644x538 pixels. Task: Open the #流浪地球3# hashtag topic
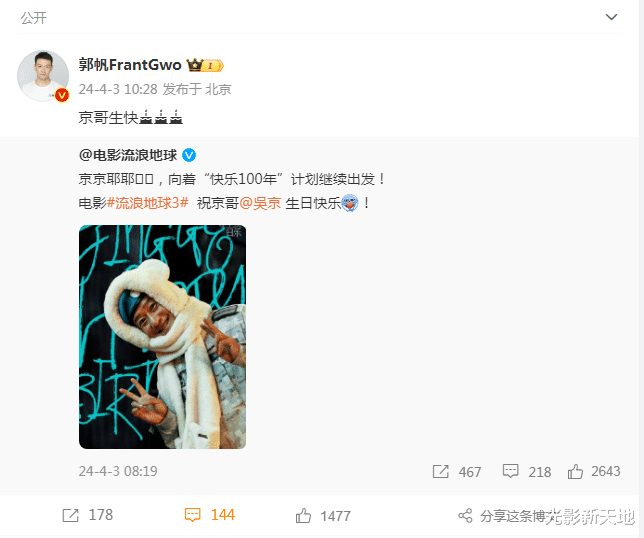[147, 203]
